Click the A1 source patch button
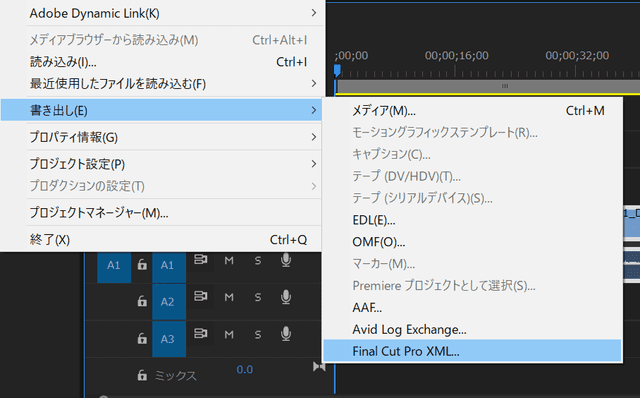Screen dimensions: 640x398 click(x=114, y=265)
